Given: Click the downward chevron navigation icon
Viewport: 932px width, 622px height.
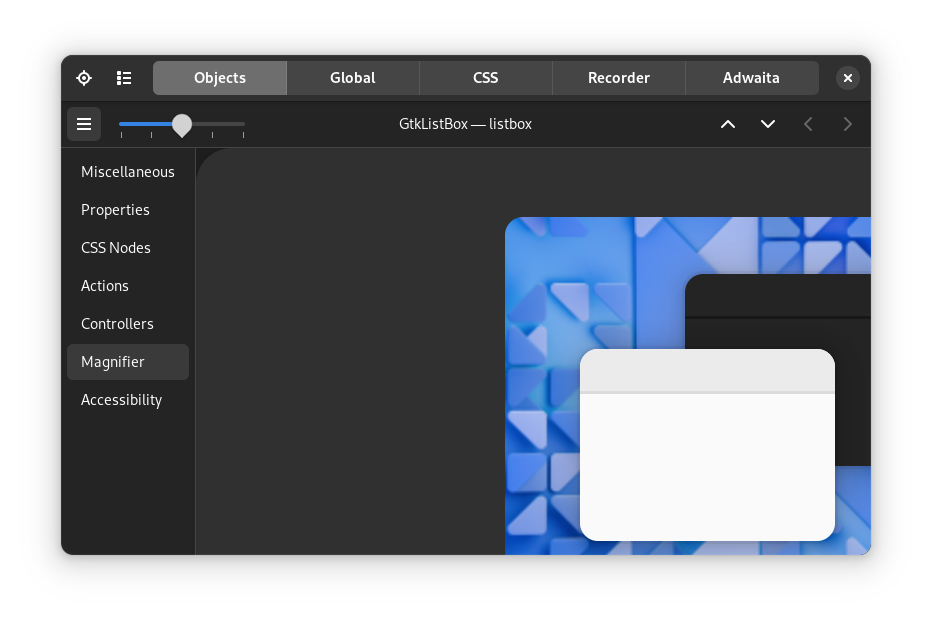Looking at the screenshot, I should pos(768,124).
